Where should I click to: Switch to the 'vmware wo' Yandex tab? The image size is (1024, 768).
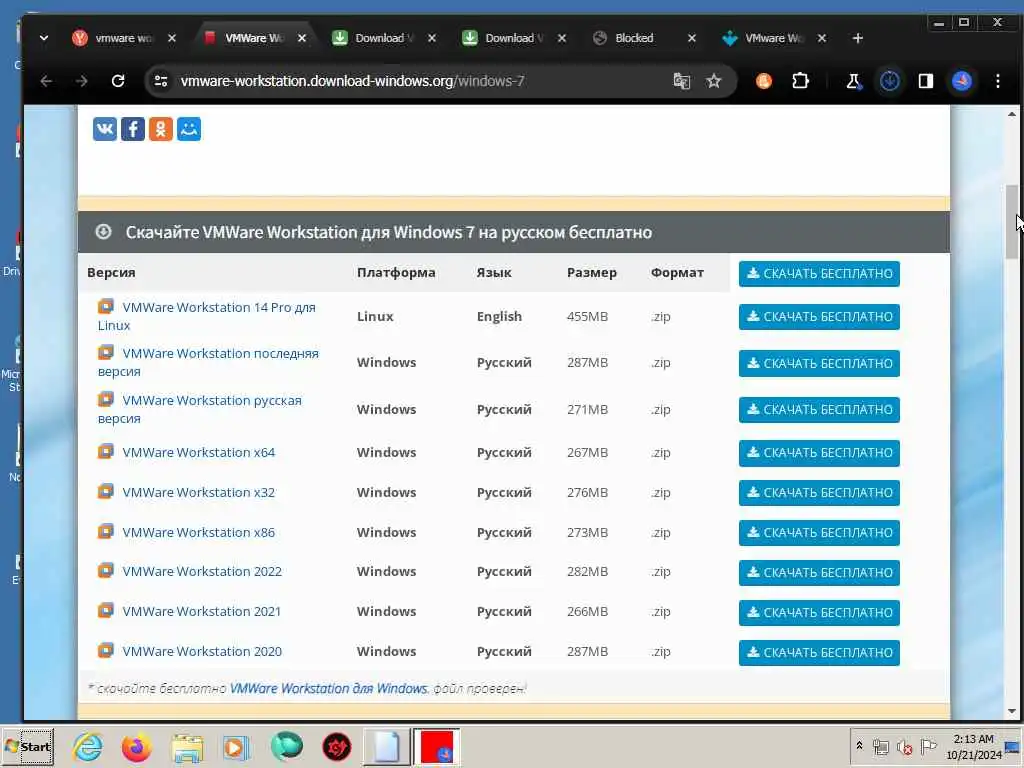123,38
